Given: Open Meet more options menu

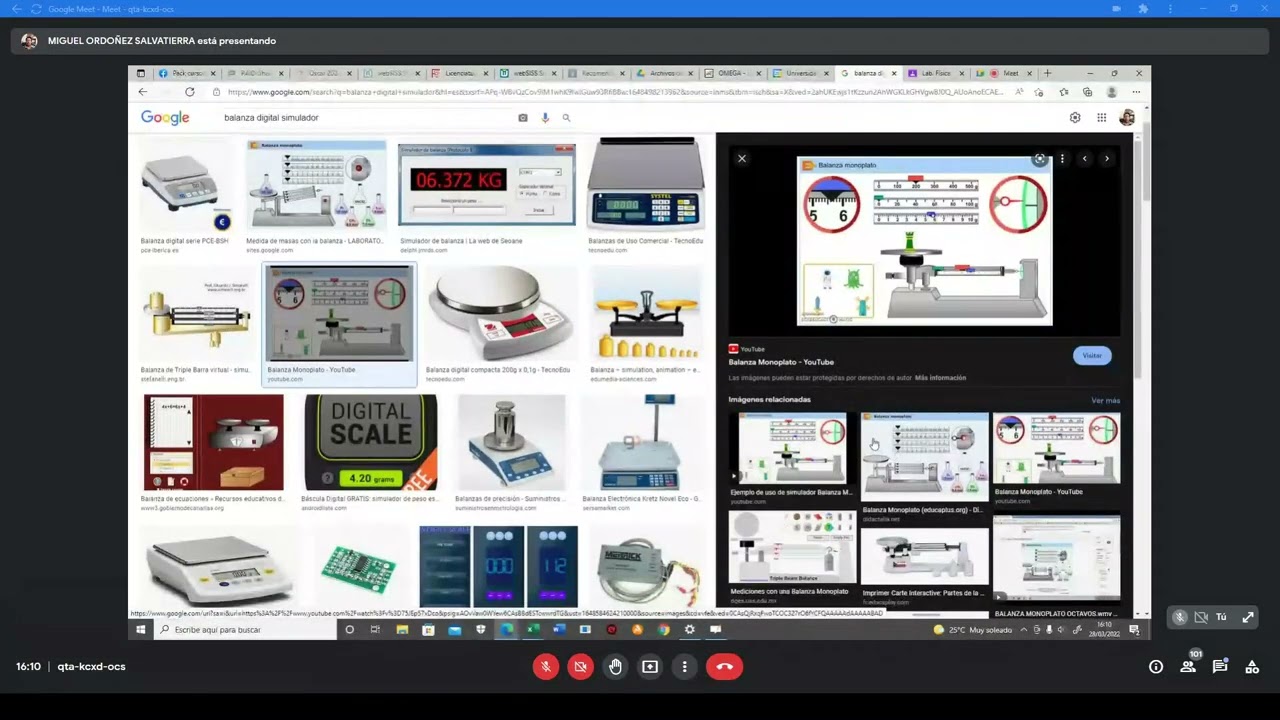Looking at the screenshot, I should [x=685, y=666].
